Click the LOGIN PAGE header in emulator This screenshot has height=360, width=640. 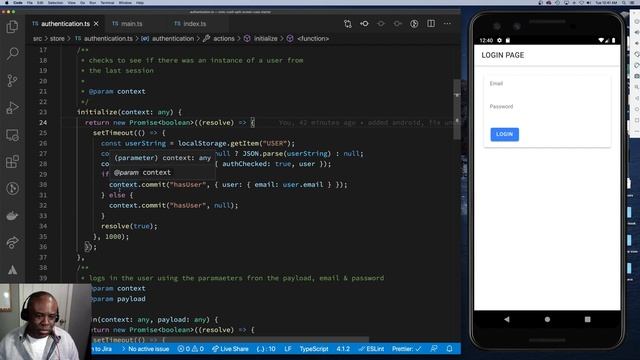click(x=502, y=56)
